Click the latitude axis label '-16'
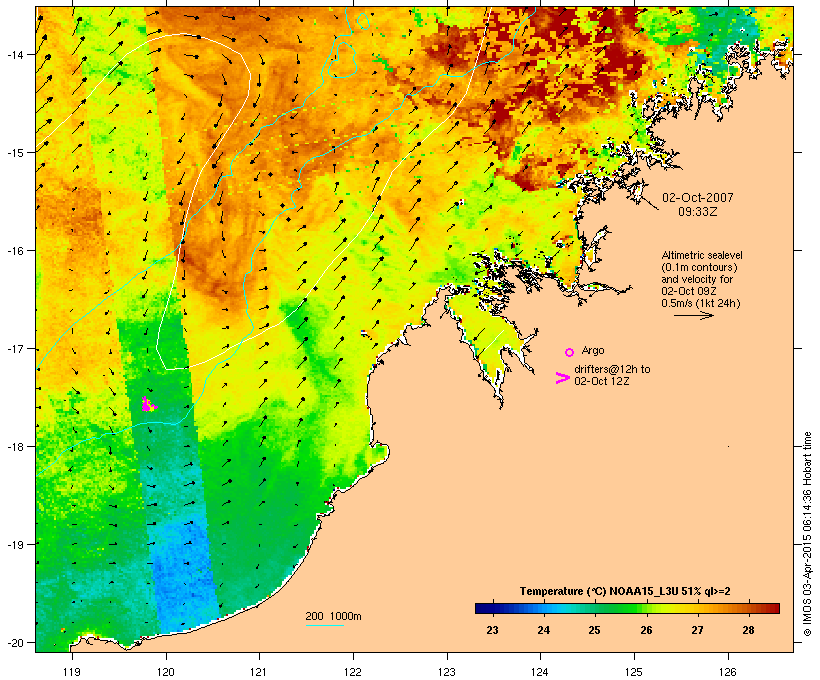Viewport: 820px width, 680px height. click(15, 251)
